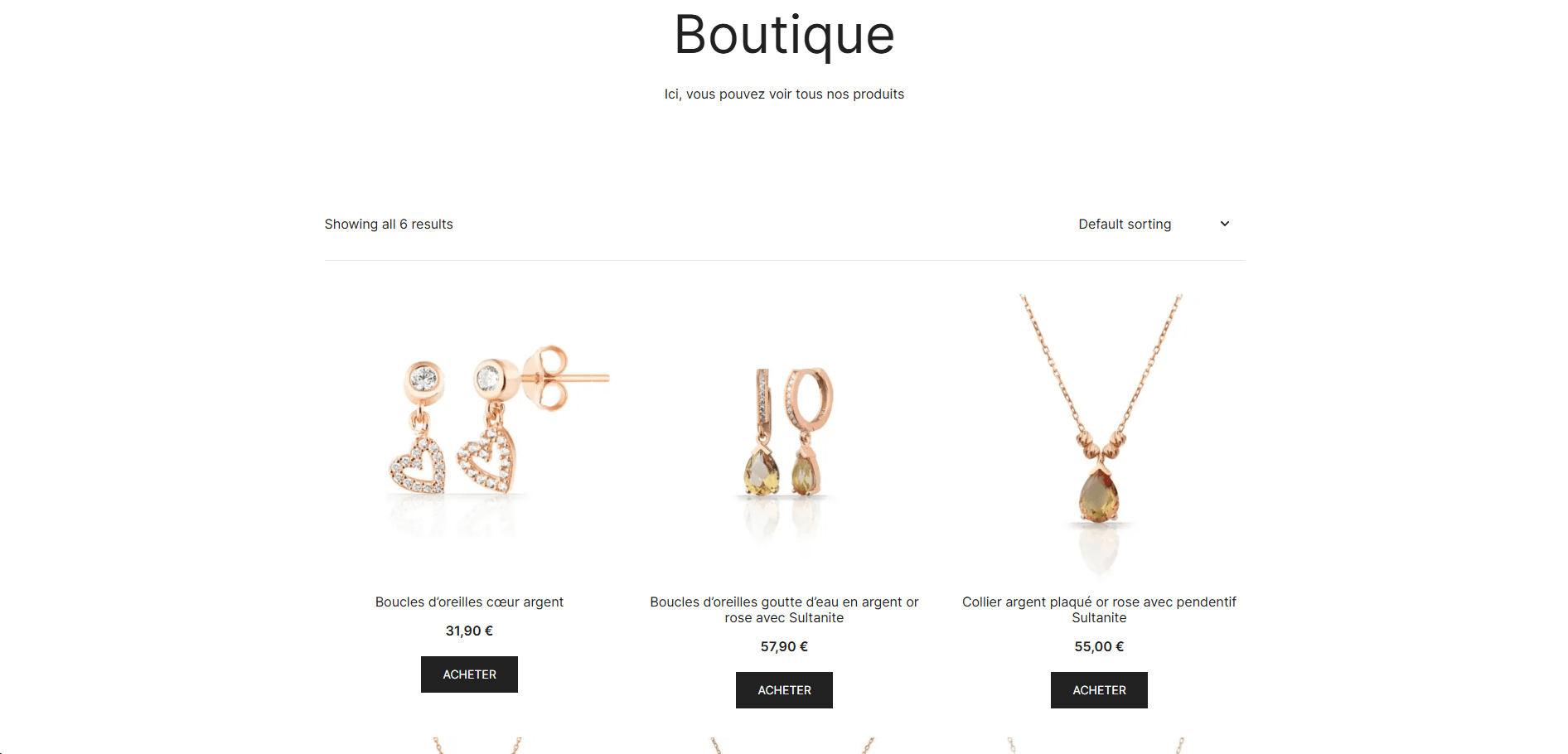The width and height of the screenshot is (1568, 754).
Task: Click the 55,00 € price label
Action: pos(1099,647)
